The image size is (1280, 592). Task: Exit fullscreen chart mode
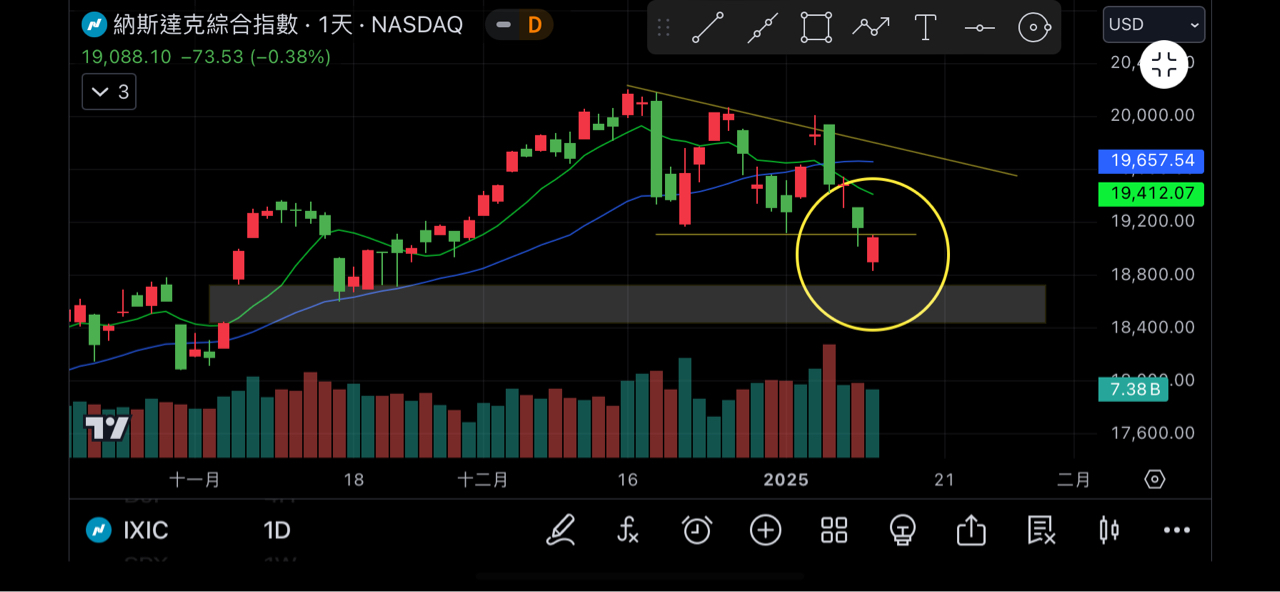(x=1164, y=66)
